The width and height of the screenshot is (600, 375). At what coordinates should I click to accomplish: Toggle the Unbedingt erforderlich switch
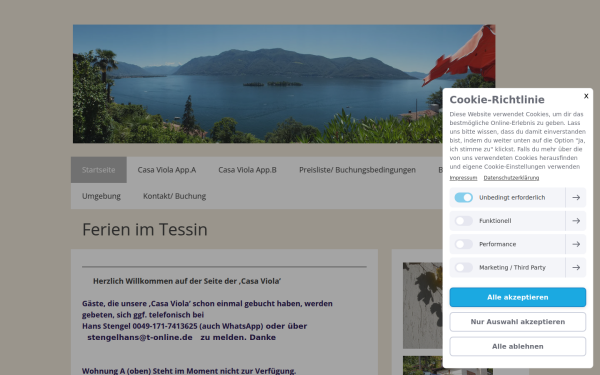tap(463, 197)
